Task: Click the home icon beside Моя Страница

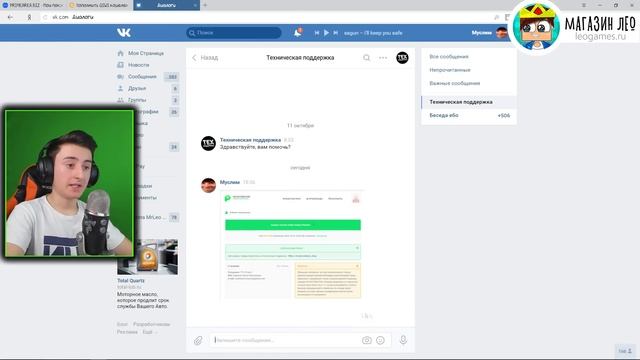Action: click(x=120, y=53)
